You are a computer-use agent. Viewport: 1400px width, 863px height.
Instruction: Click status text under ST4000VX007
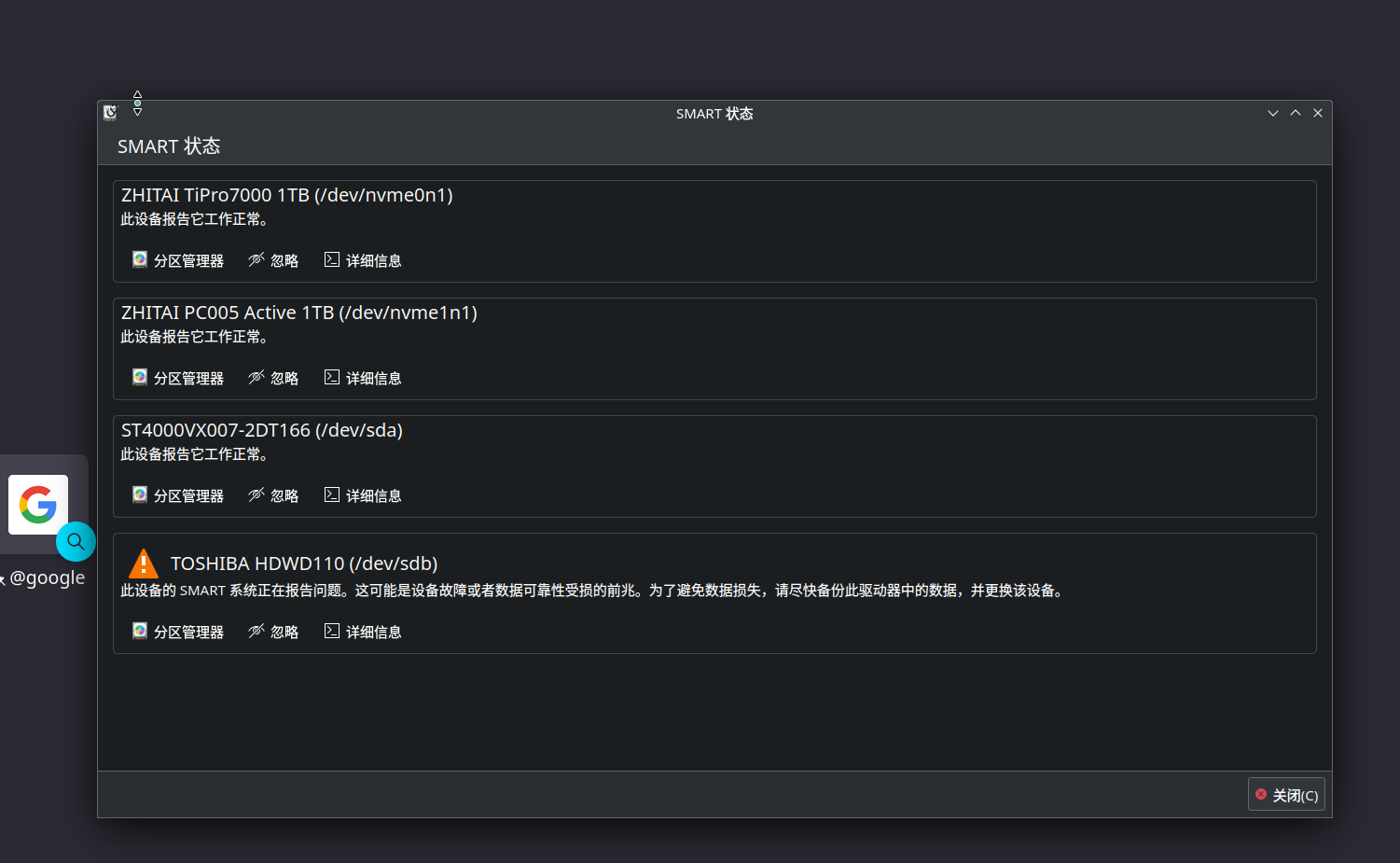tap(195, 454)
